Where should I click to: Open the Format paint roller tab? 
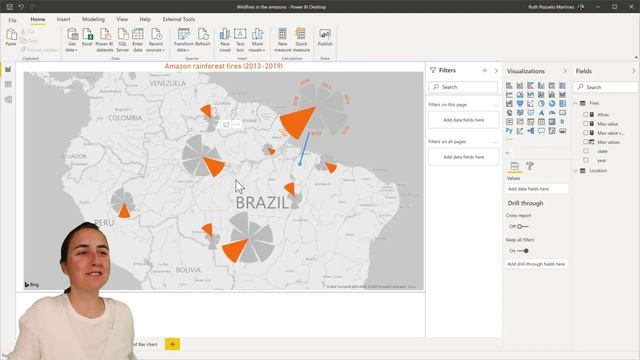(x=530, y=166)
